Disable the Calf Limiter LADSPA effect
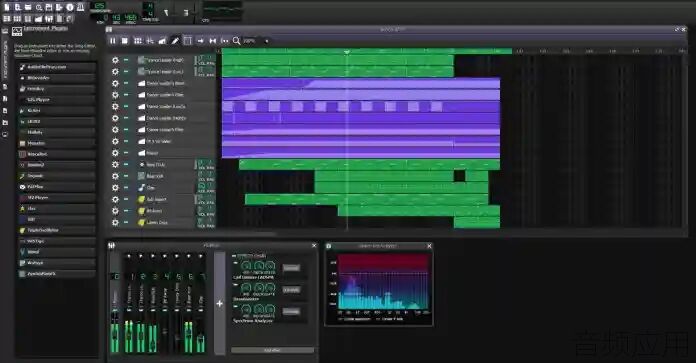The image size is (696, 363). tap(235, 263)
